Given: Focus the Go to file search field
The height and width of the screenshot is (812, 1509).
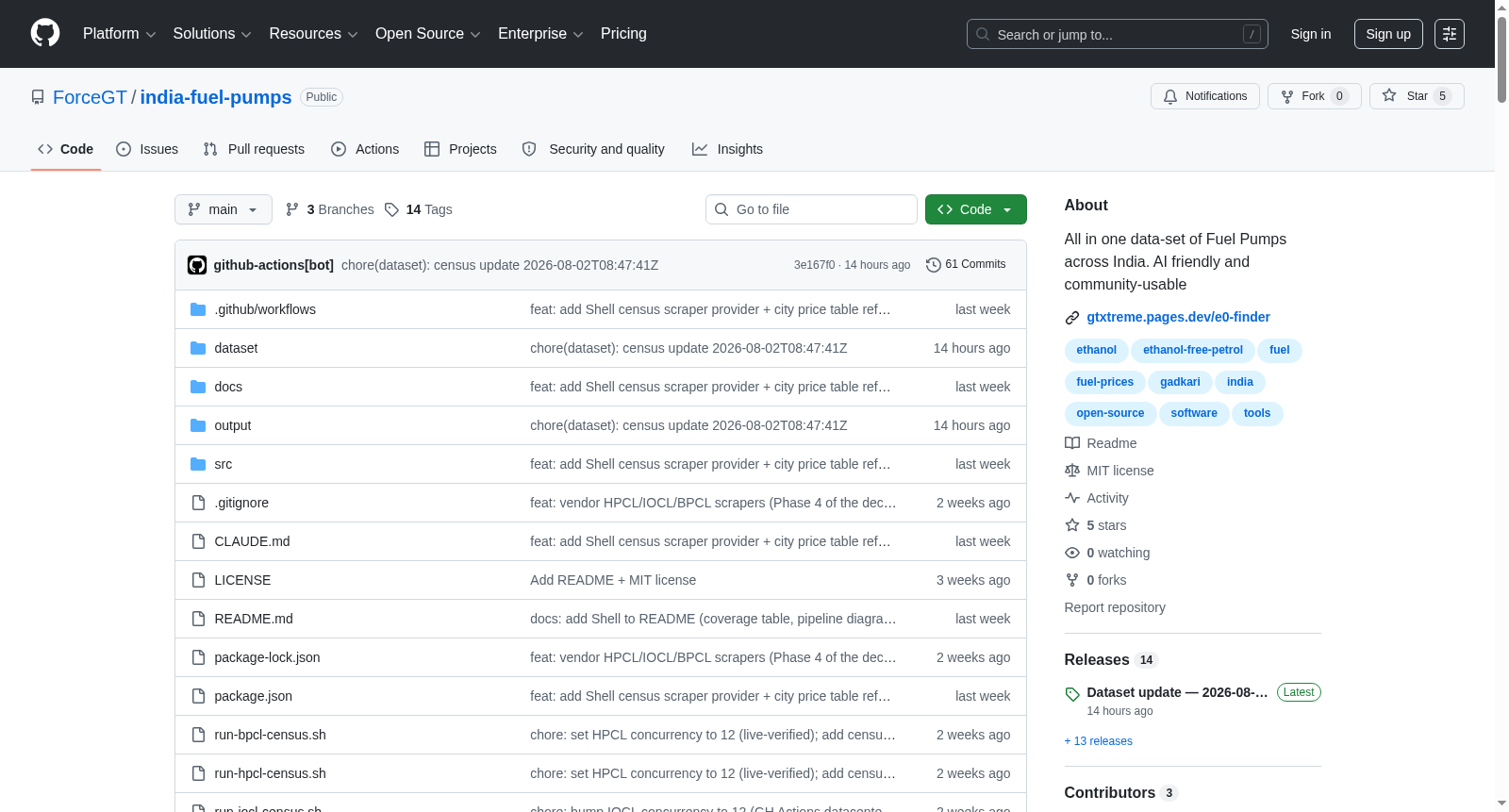Looking at the screenshot, I should pyautogui.click(x=811, y=209).
